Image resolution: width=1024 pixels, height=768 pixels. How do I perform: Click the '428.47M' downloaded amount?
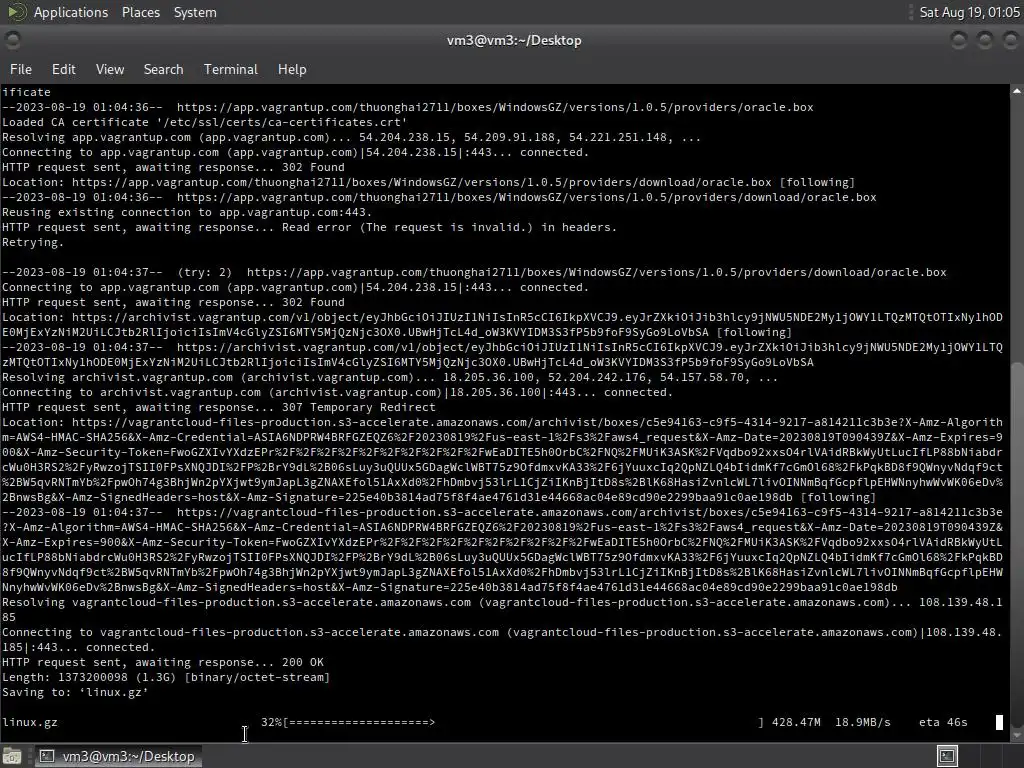pos(796,722)
